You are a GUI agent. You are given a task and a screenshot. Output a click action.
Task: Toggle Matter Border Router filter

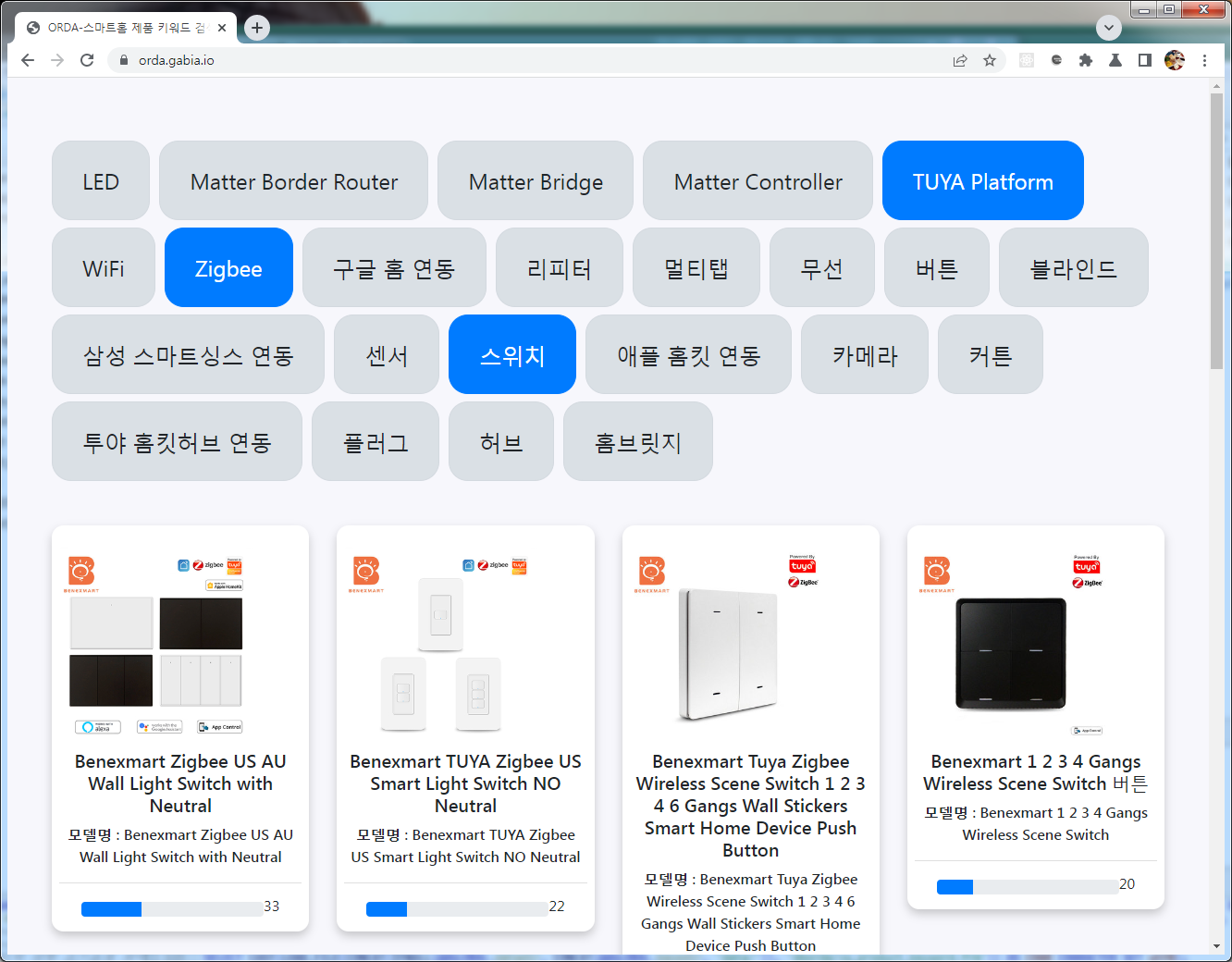(x=293, y=180)
